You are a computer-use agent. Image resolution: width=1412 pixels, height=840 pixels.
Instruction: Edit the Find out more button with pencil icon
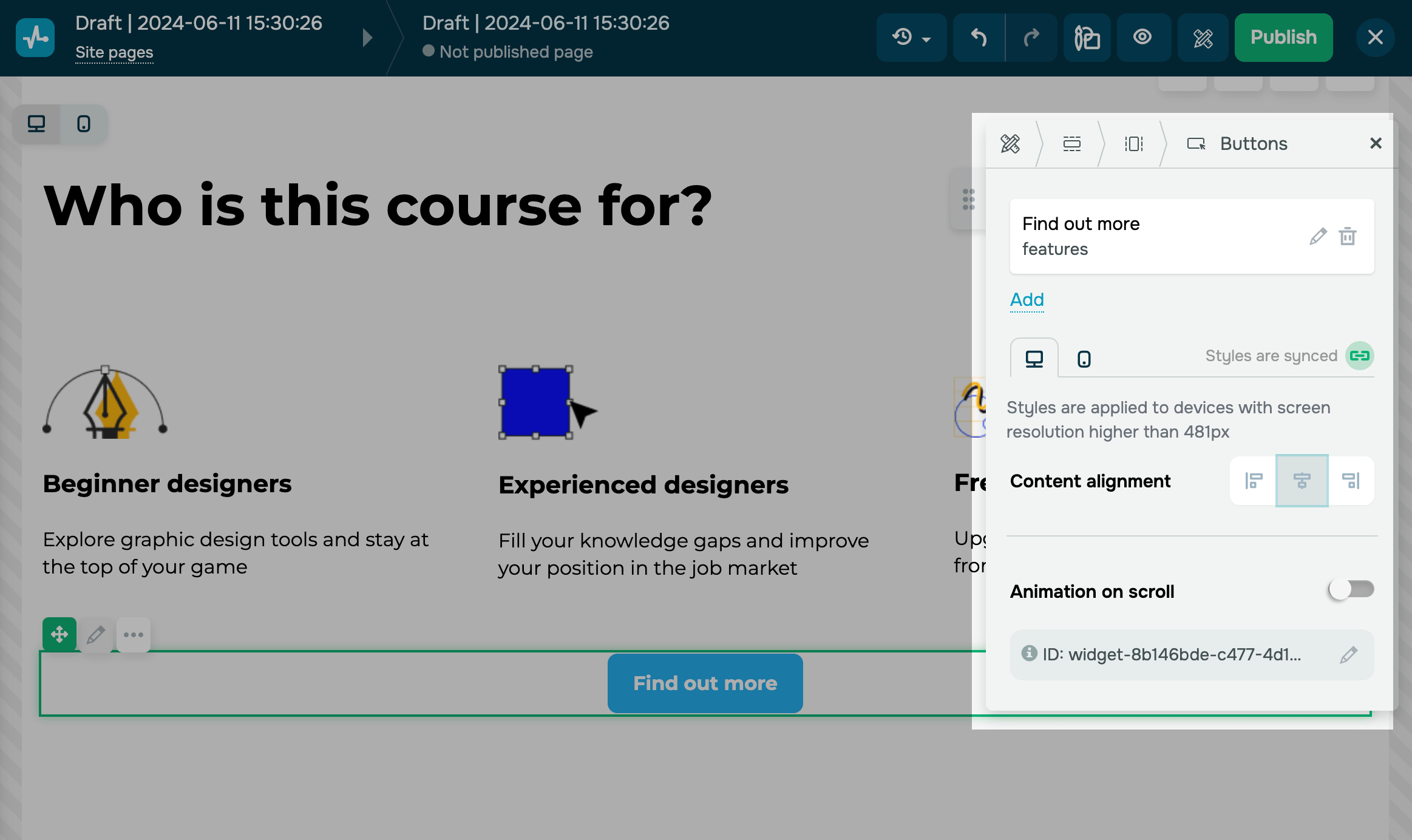pyautogui.click(x=1318, y=236)
